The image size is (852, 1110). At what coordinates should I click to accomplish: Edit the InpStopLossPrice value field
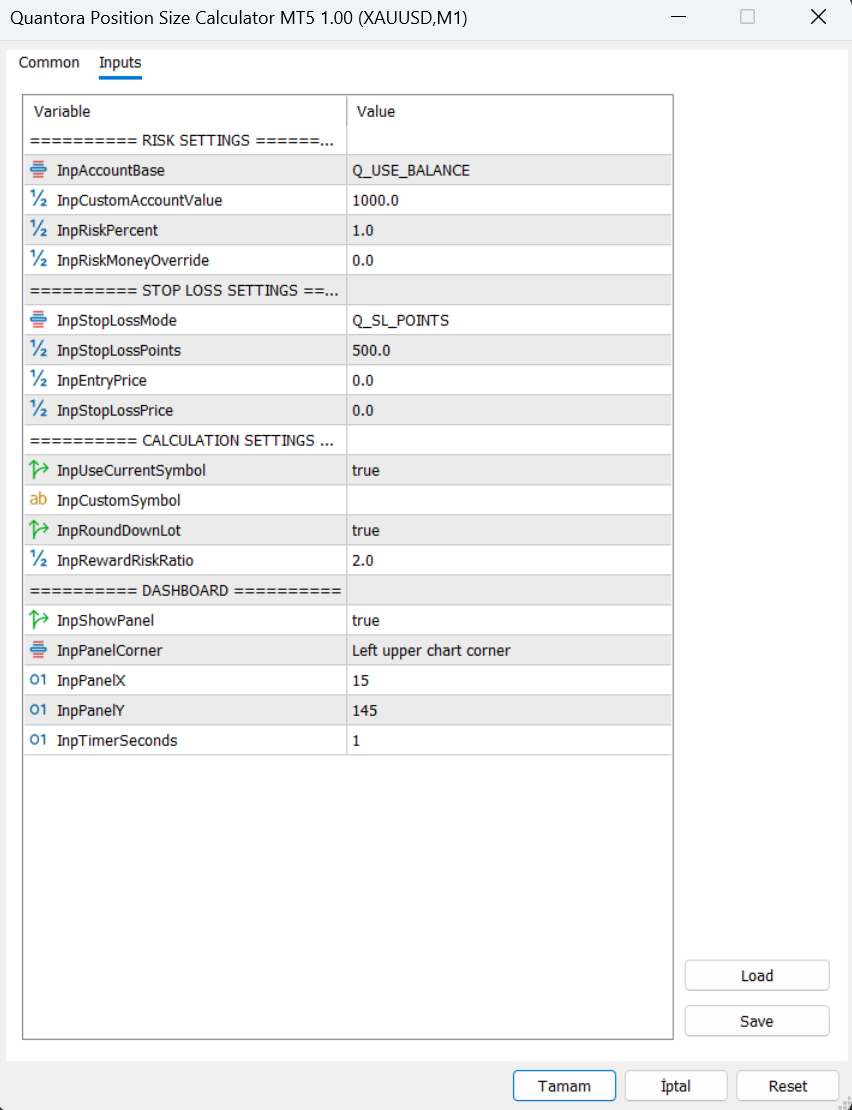click(x=509, y=410)
